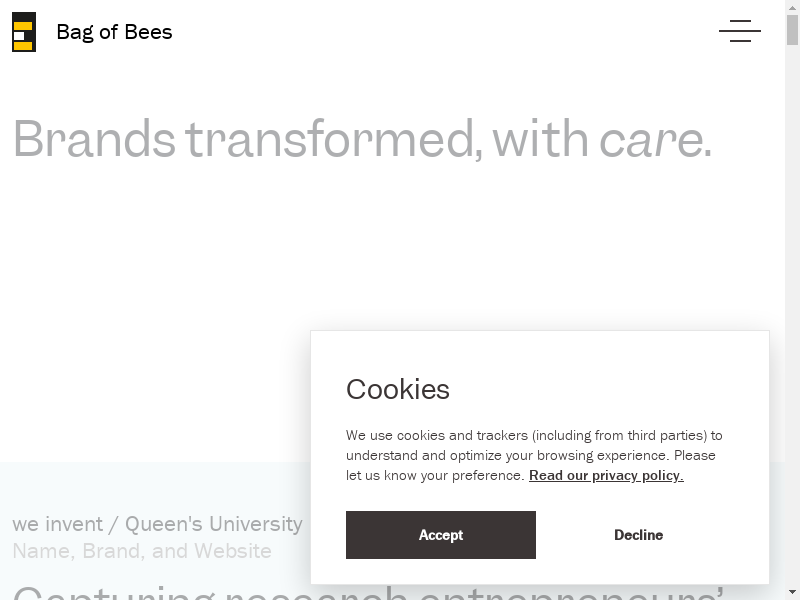The height and width of the screenshot is (600, 800).
Task: Click the vertical scrollbar thumb
Action: click(792, 30)
